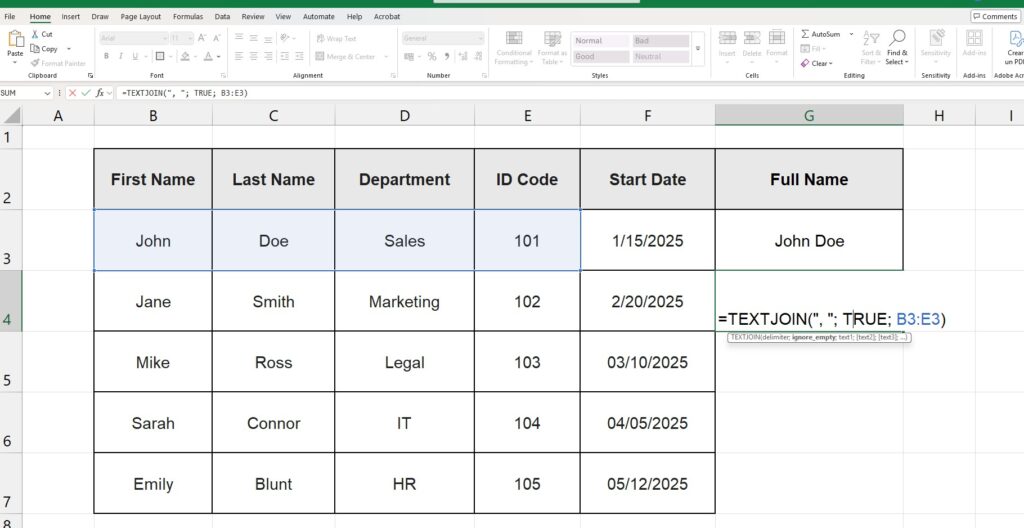The height and width of the screenshot is (528, 1024).
Task: Open Conditional Formatting menu
Action: coord(514,48)
